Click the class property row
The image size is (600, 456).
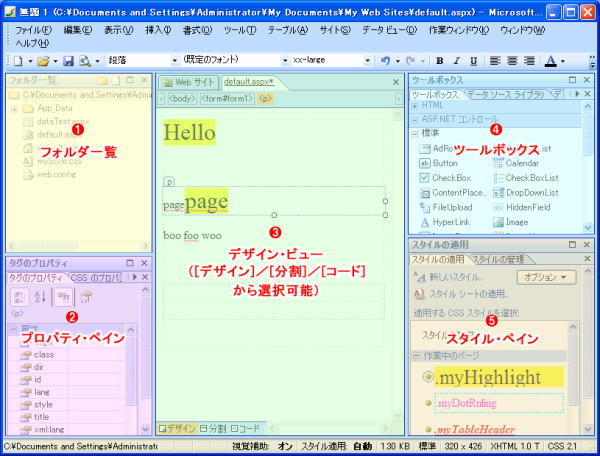[x=44, y=354]
